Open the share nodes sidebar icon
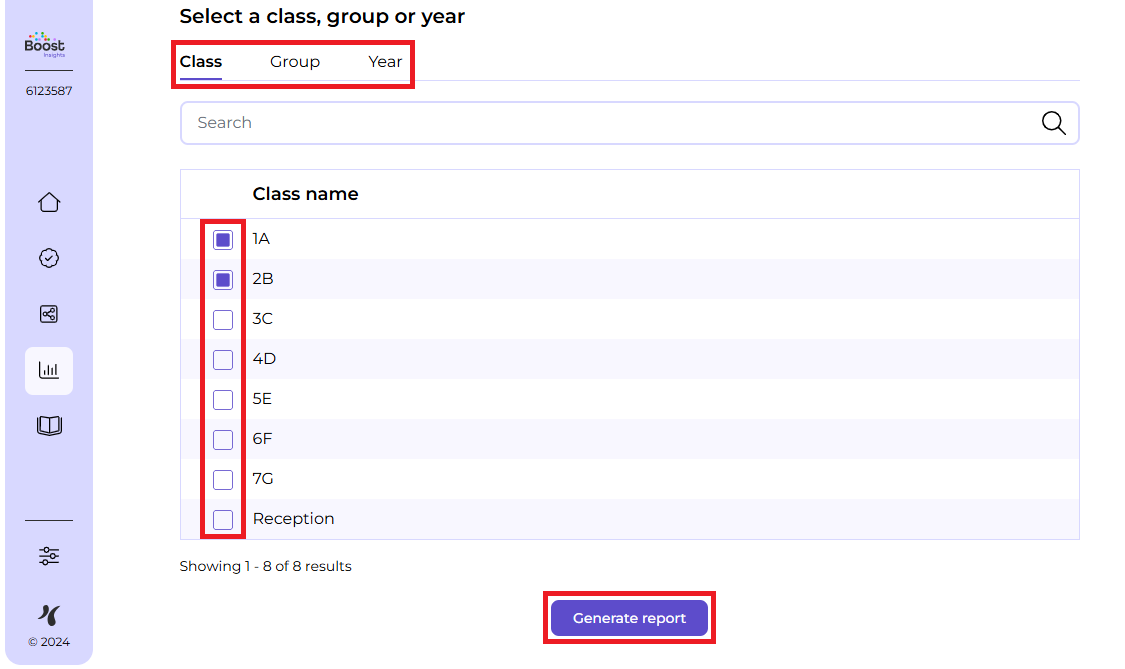This screenshot has width=1125, height=669. [x=49, y=314]
